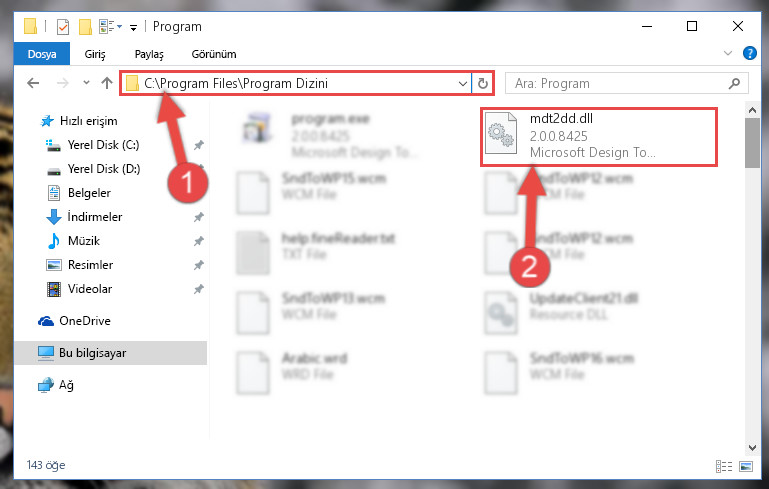Expand the ribbon chevron
Image resolution: width=769 pixels, height=489 pixels.
pyautogui.click(x=728, y=53)
